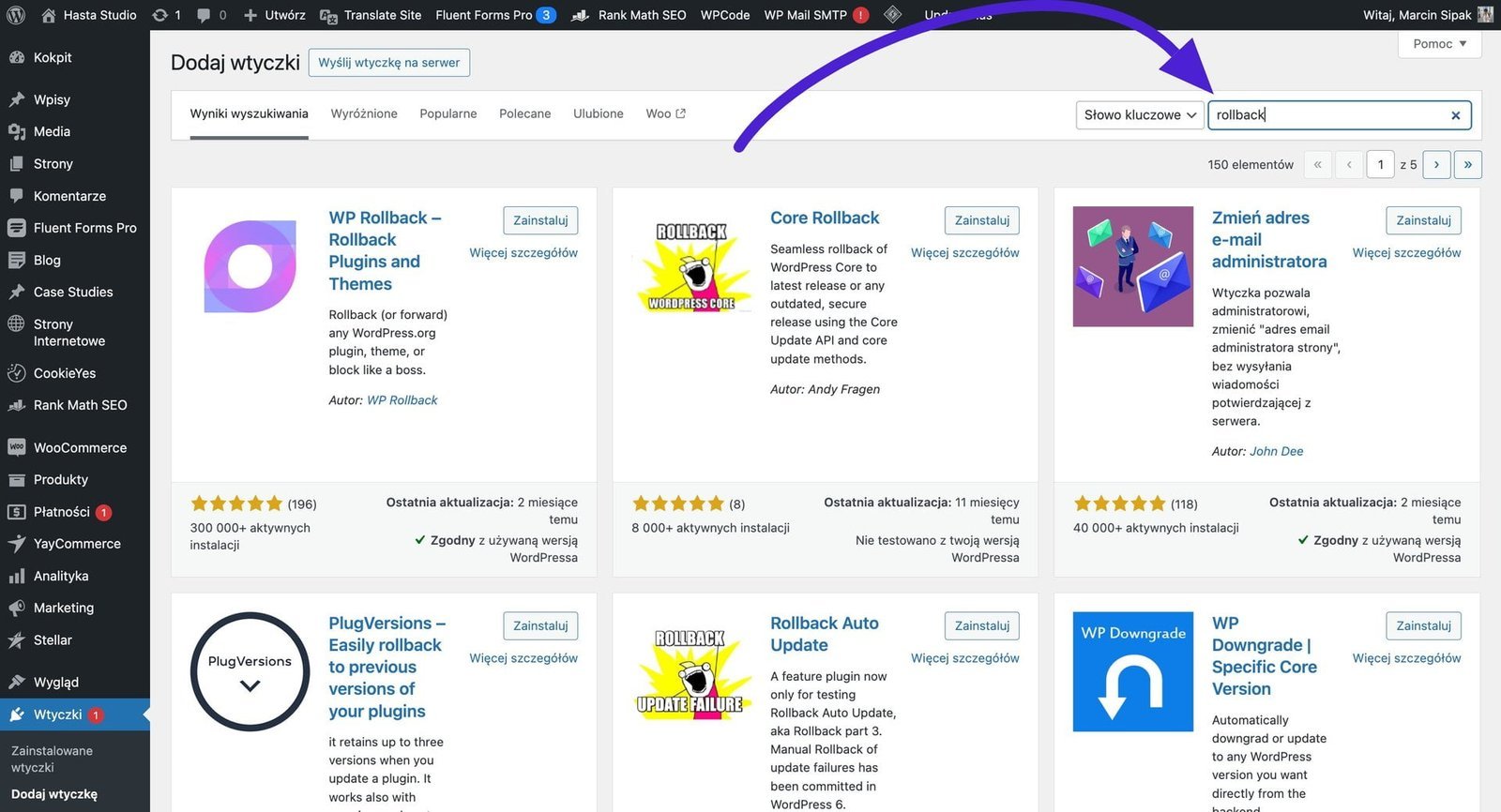Open WooCommerce in the sidebar

click(x=80, y=447)
